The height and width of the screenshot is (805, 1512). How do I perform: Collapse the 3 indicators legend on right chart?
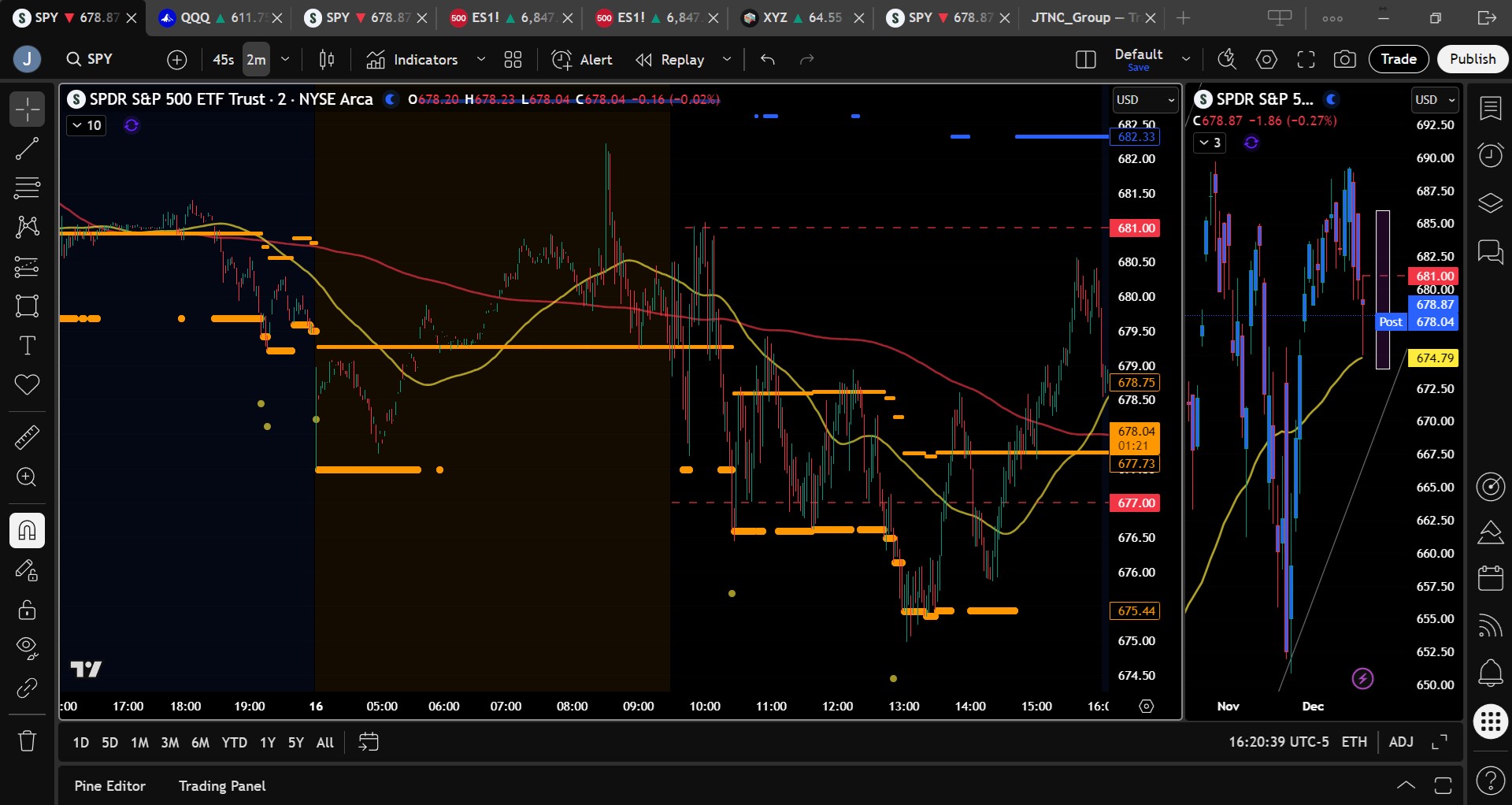pyautogui.click(x=1210, y=143)
